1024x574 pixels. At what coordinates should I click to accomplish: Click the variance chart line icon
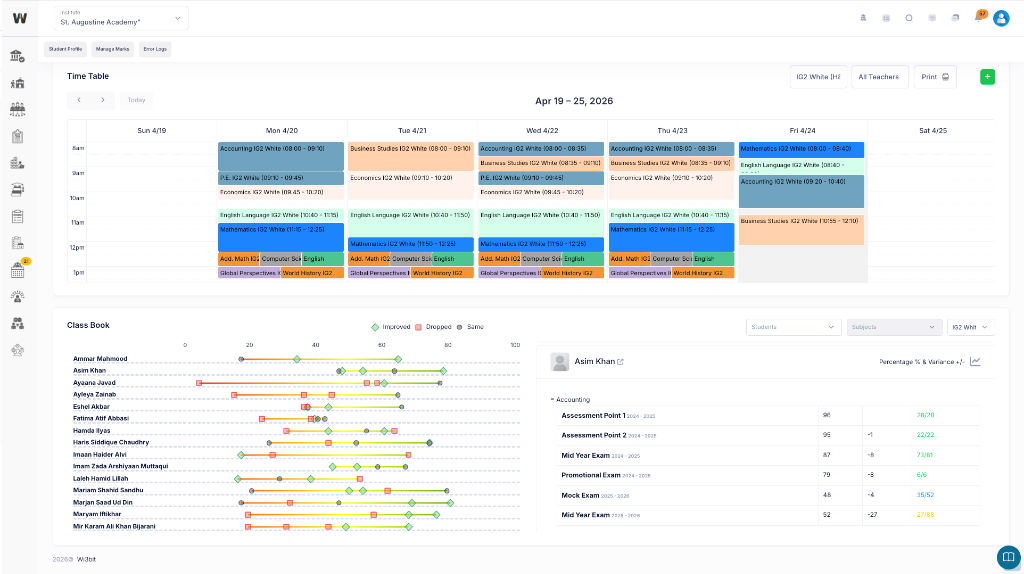click(x=975, y=362)
